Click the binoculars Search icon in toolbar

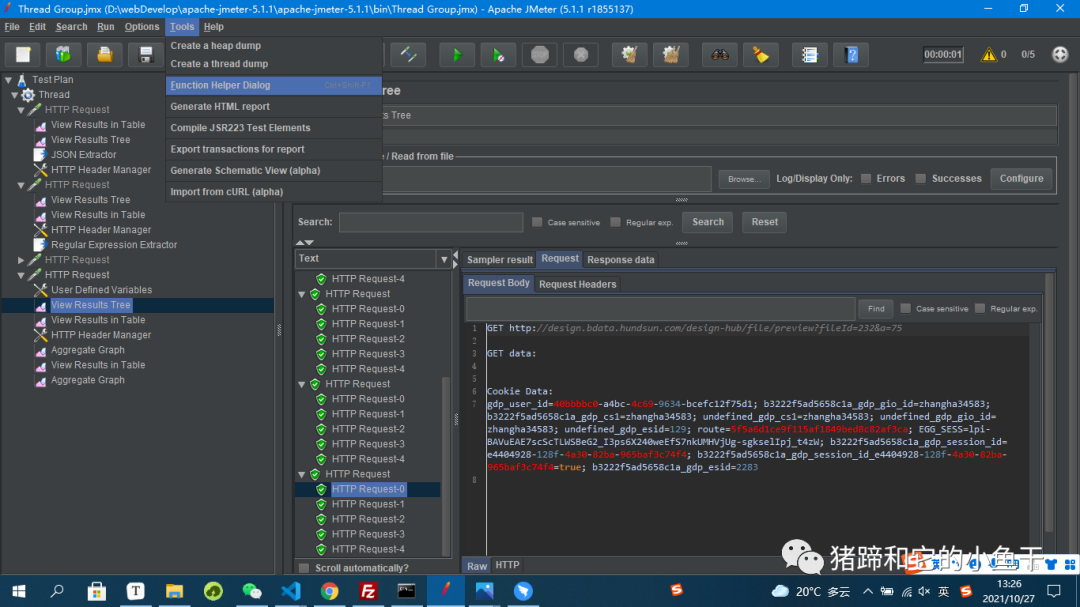(x=719, y=55)
